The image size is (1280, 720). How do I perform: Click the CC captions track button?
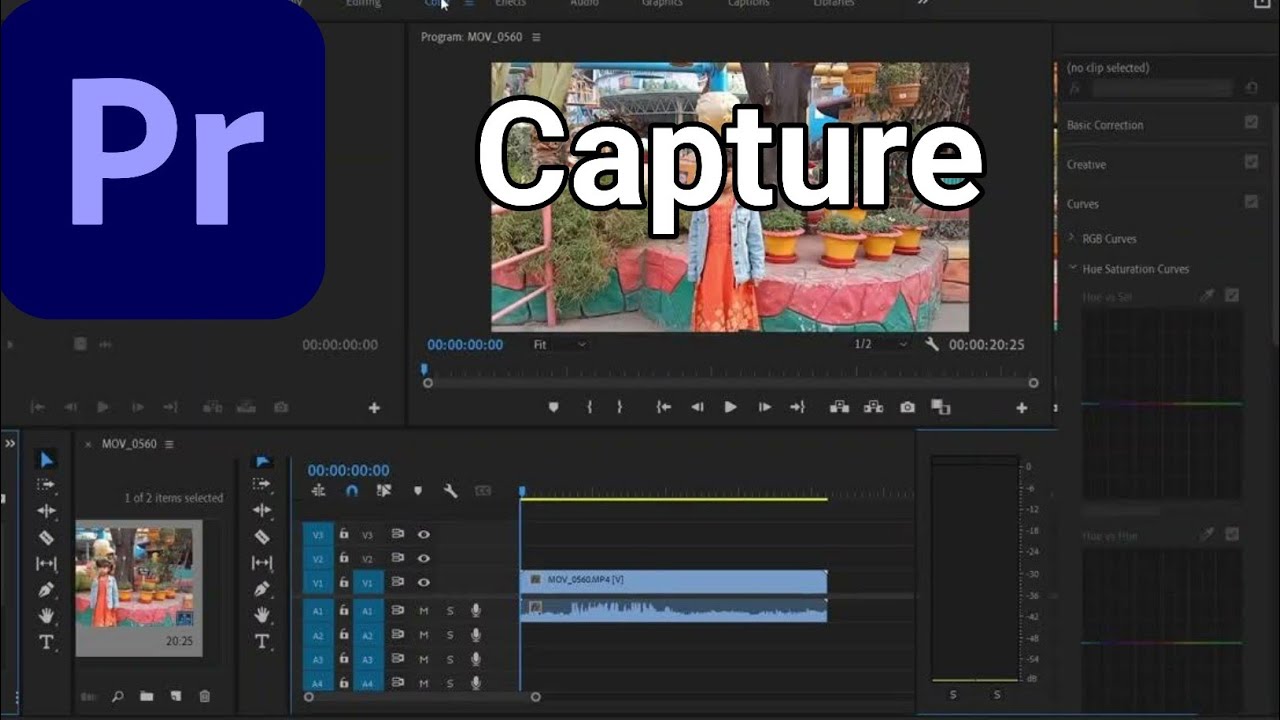(483, 491)
